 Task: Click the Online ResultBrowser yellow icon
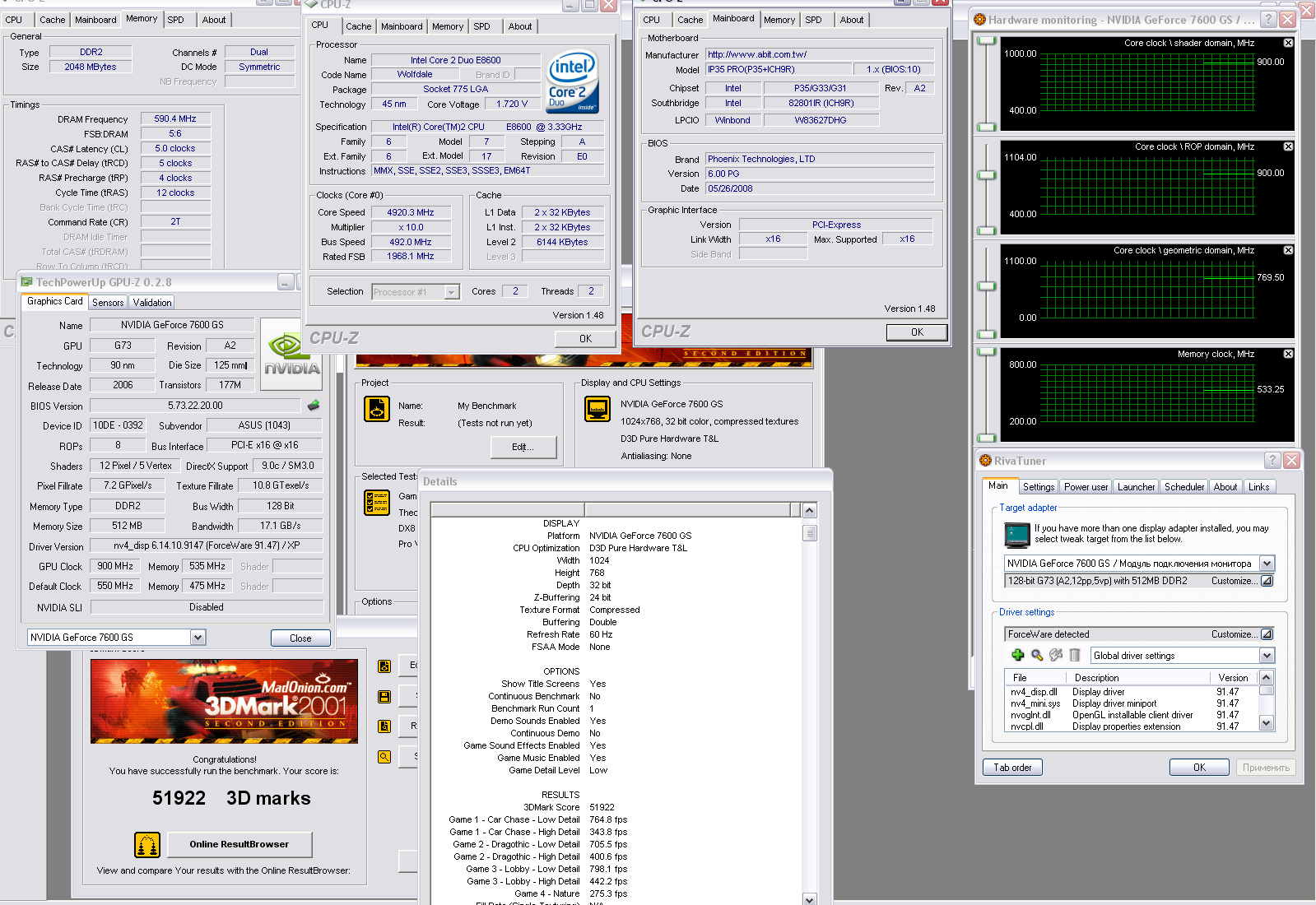[147, 845]
